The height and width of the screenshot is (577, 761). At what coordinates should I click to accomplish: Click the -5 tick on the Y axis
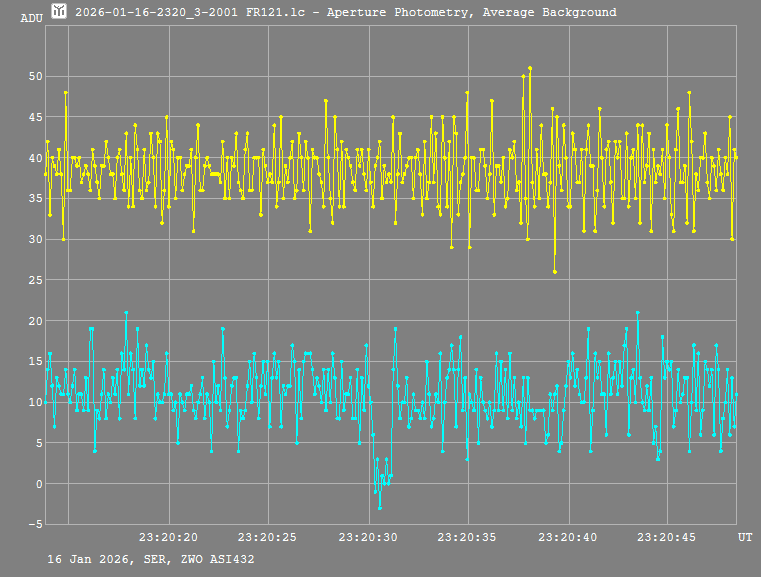point(35,525)
